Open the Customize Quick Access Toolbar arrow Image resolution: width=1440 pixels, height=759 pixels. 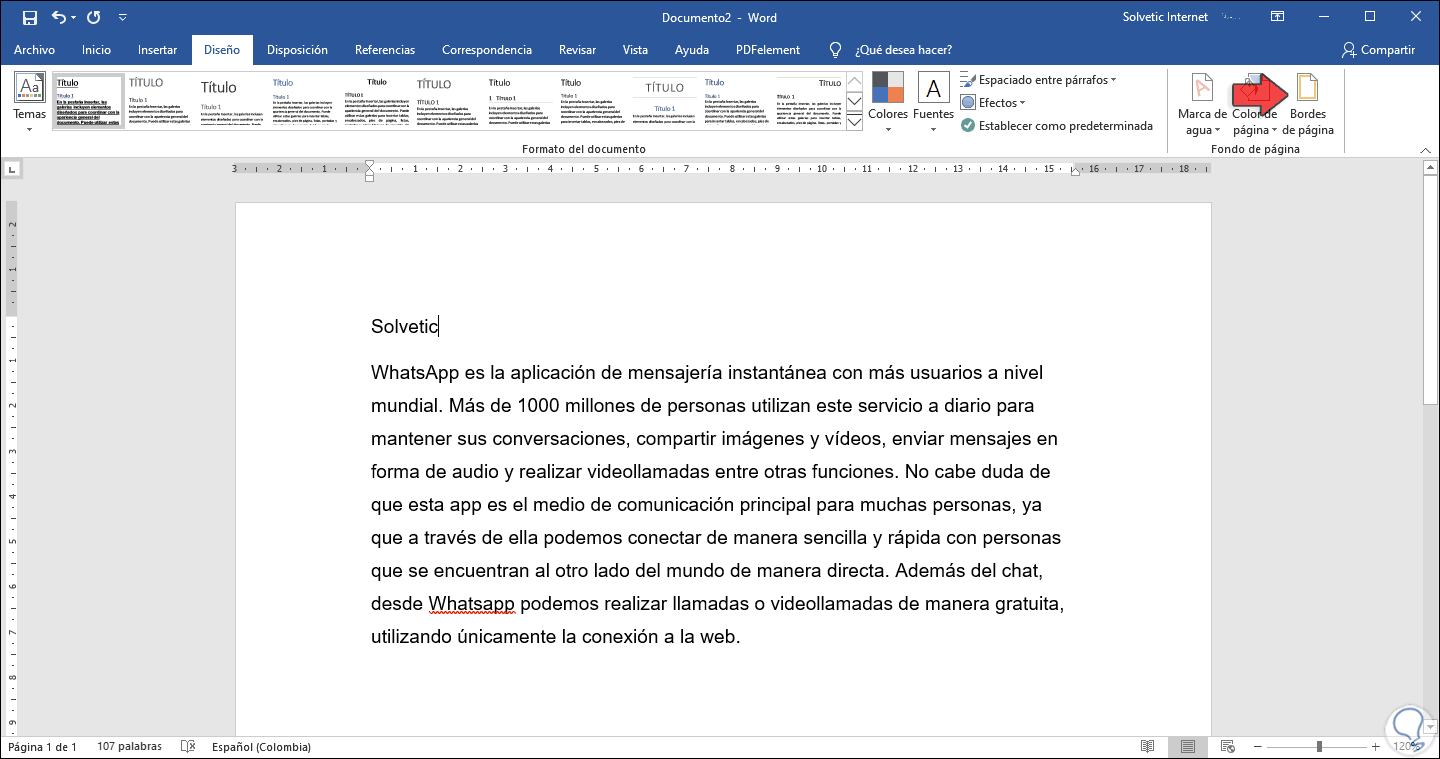(x=122, y=18)
